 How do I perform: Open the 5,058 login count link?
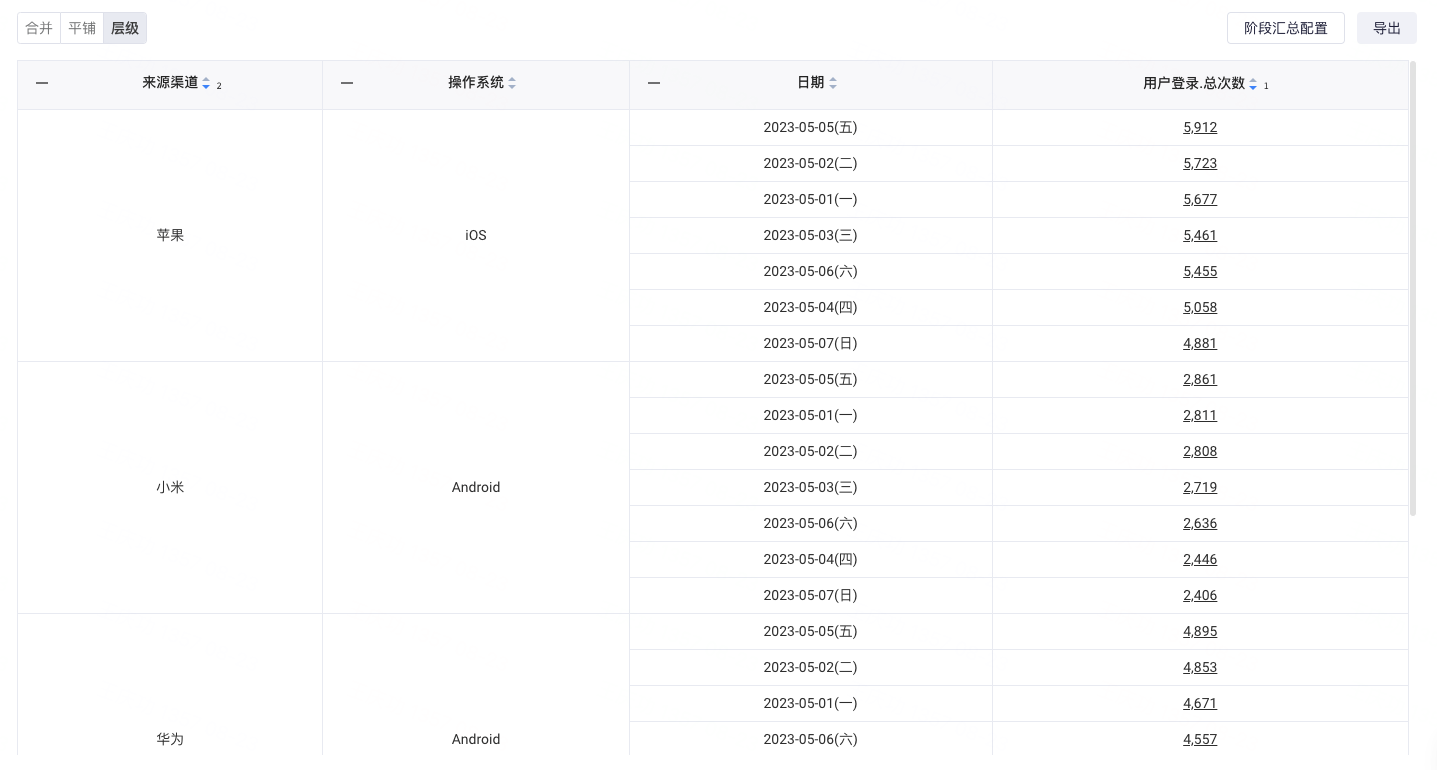click(1200, 307)
